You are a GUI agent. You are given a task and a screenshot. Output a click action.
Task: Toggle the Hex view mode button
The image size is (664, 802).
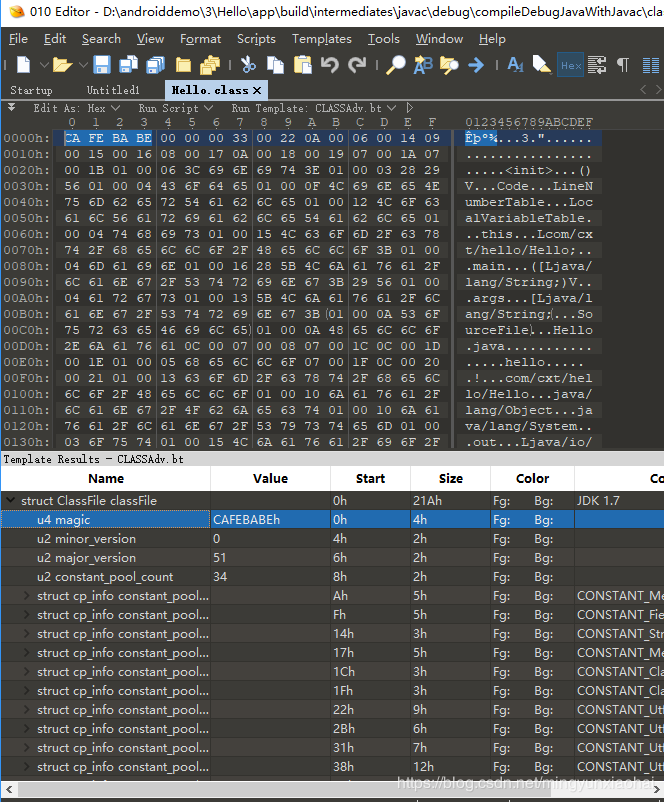click(x=570, y=65)
